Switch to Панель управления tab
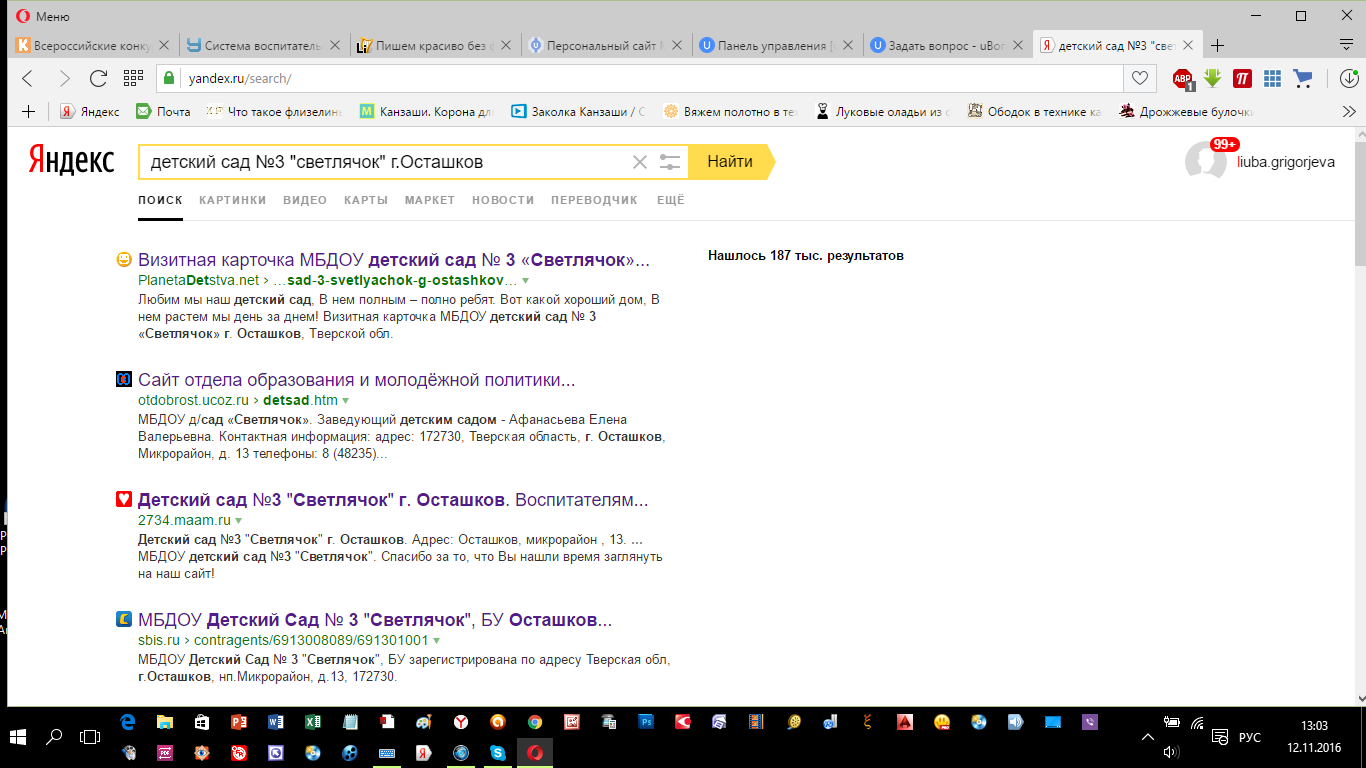The width and height of the screenshot is (1366, 768). 779,45
